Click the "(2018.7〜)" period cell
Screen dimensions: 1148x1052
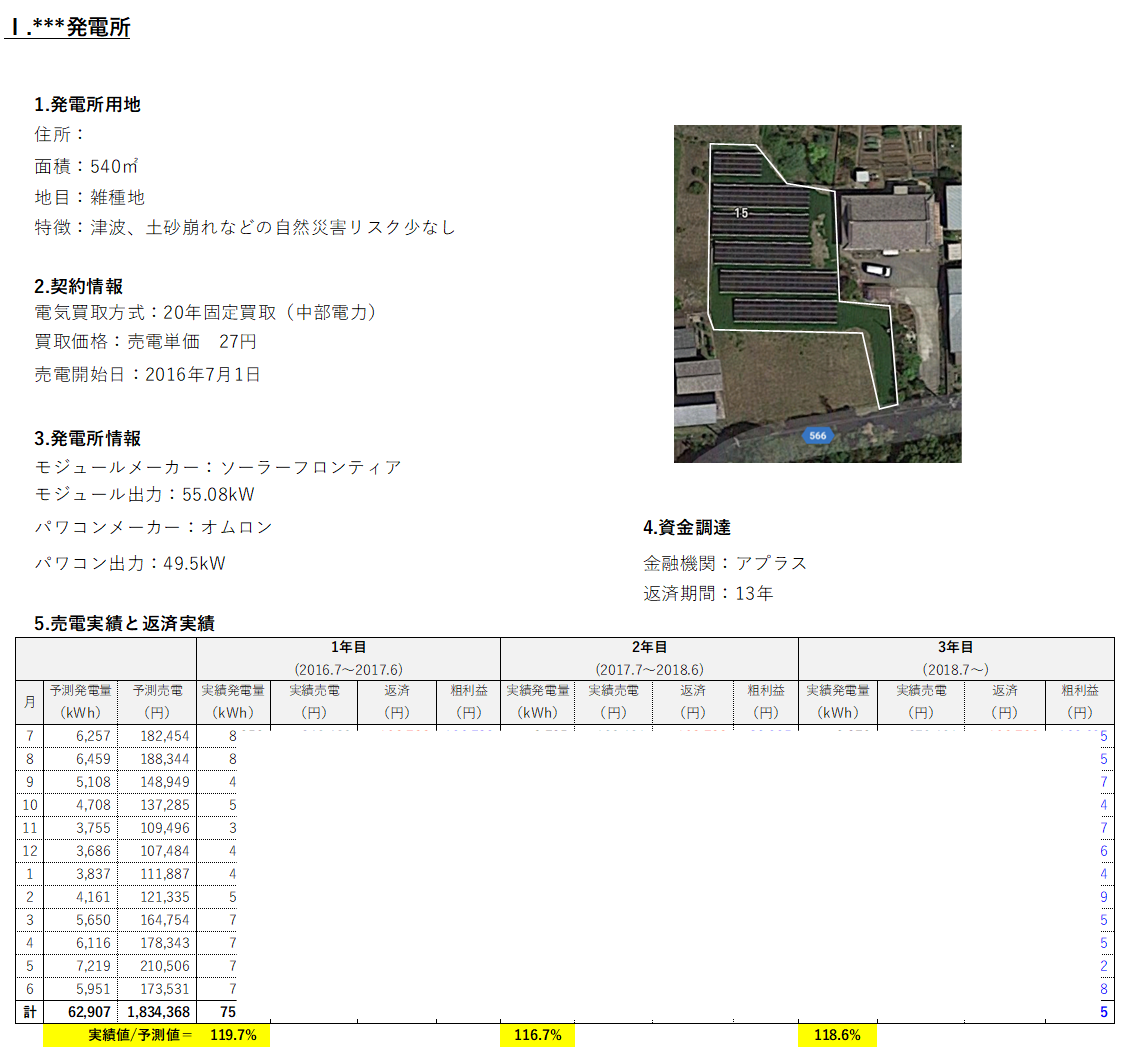tap(956, 670)
